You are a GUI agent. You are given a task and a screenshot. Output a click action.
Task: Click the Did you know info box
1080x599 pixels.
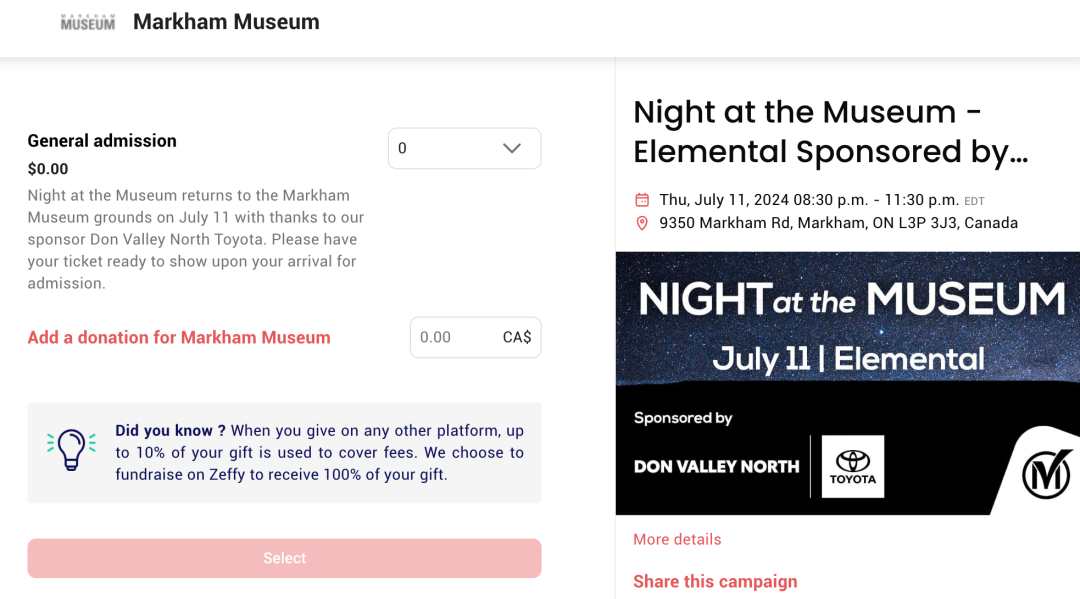pyautogui.click(x=284, y=453)
